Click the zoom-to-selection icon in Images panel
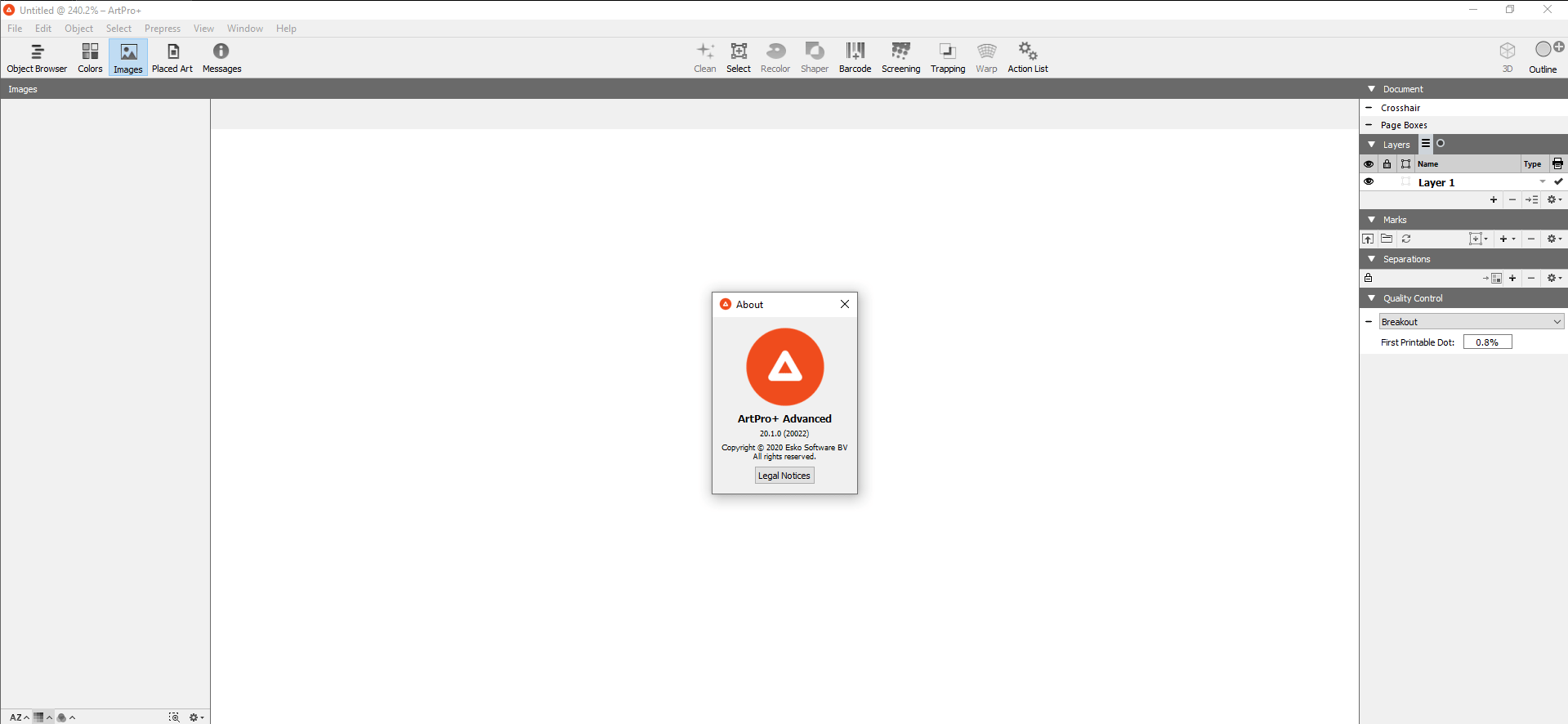Viewport: 1568px width, 724px height. pos(174,717)
